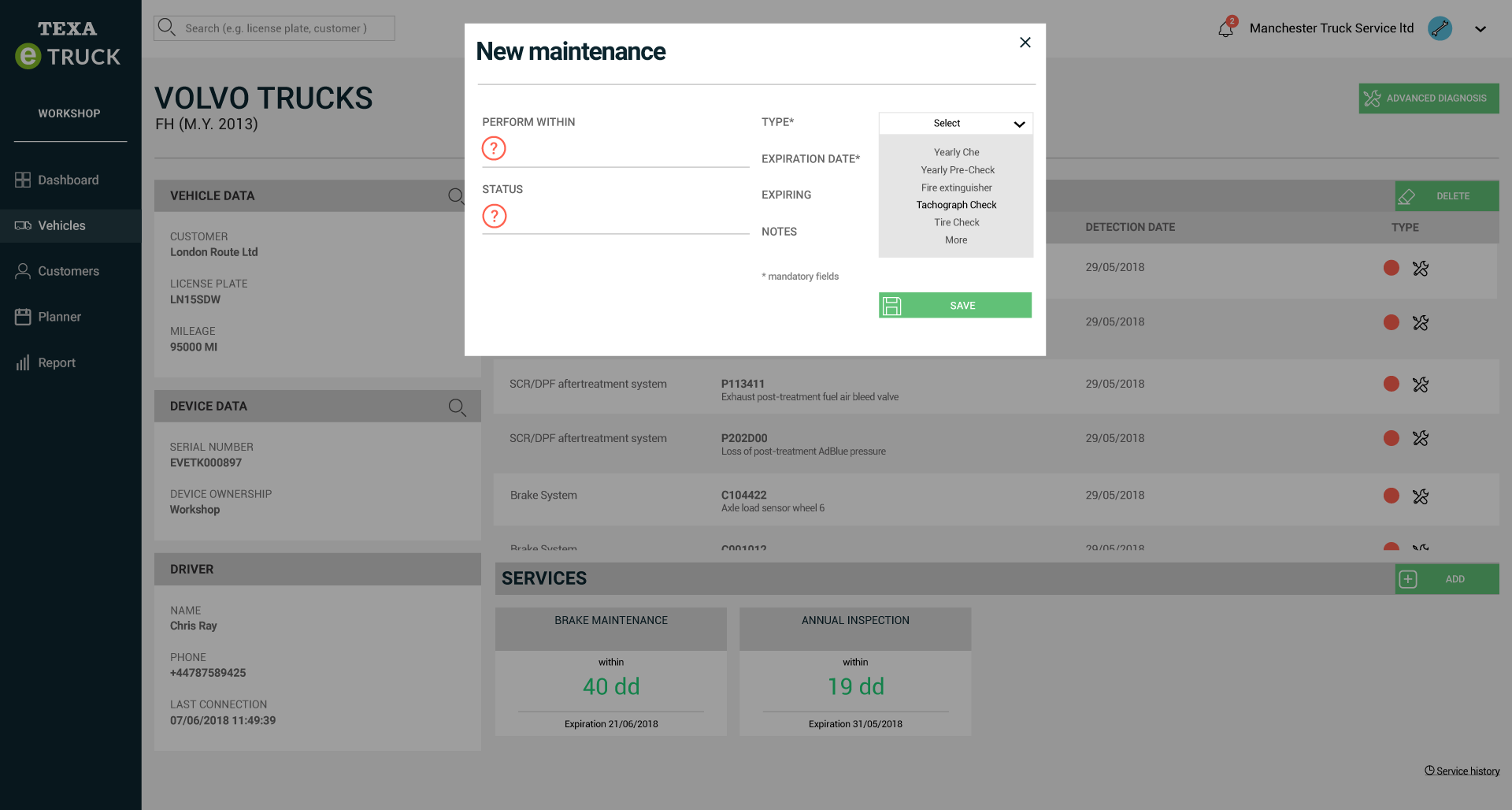Image resolution: width=1512 pixels, height=810 pixels.
Task: Click the Vehicle Data magnifier icon
Action: 457,196
